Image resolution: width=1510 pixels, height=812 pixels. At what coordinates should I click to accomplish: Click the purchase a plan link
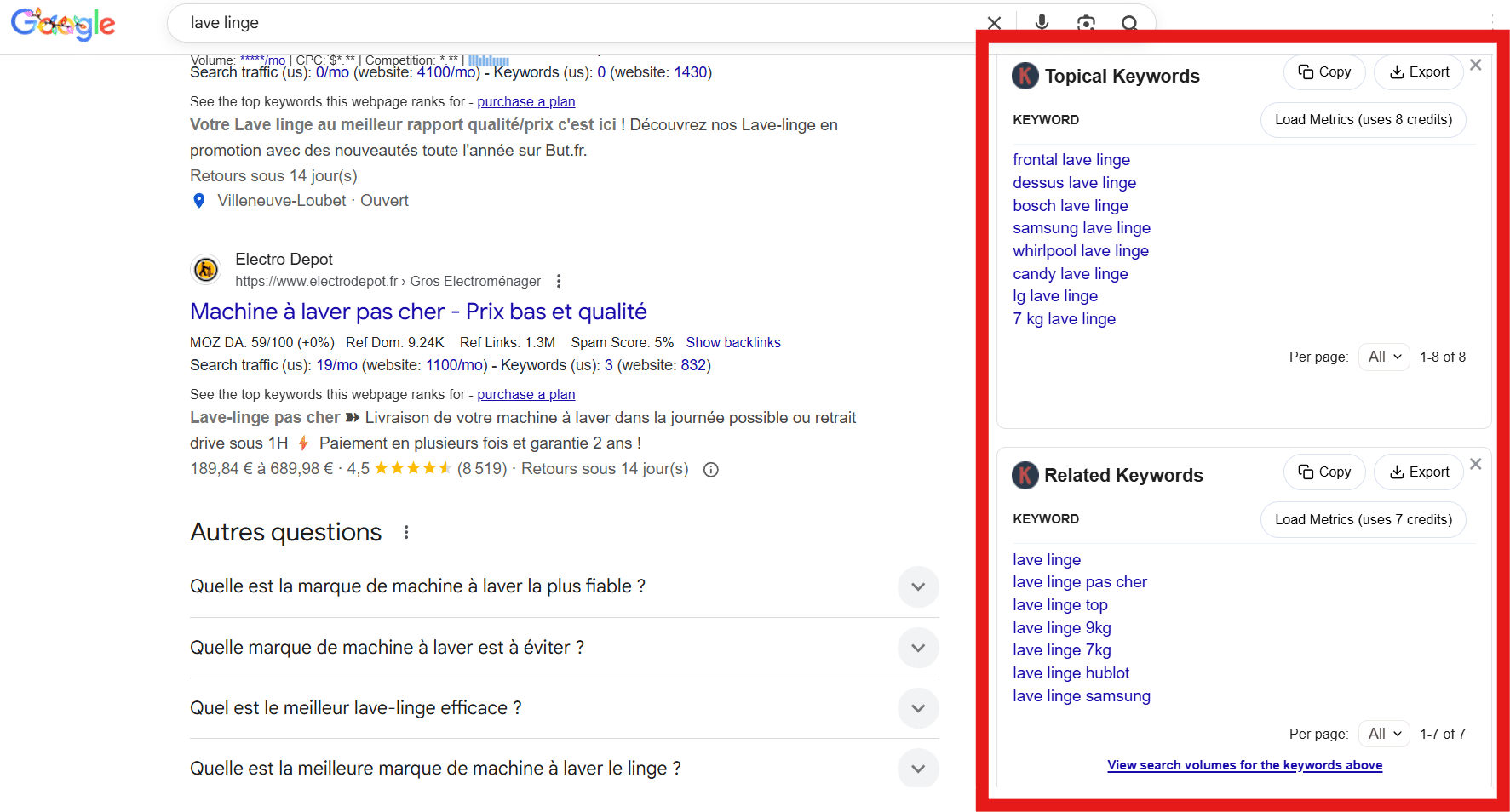coord(526,394)
